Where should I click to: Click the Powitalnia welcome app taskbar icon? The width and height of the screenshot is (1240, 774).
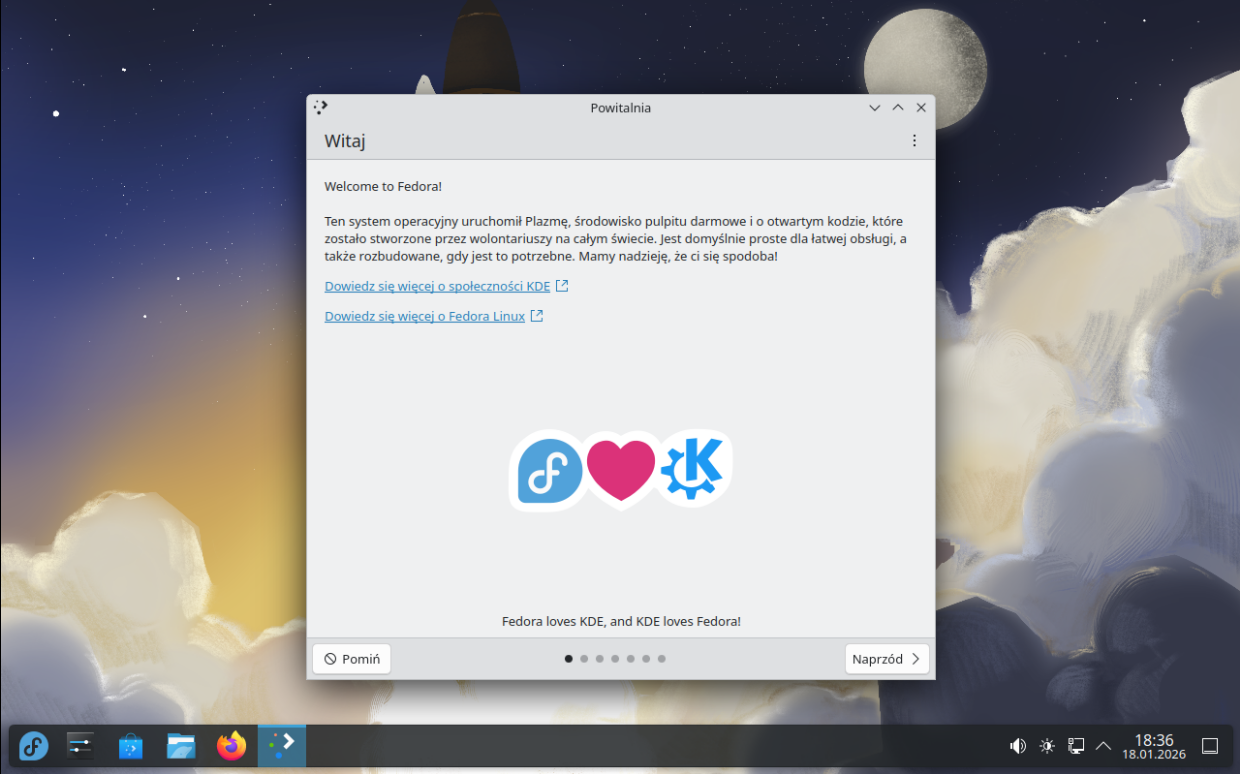[282, 746]
